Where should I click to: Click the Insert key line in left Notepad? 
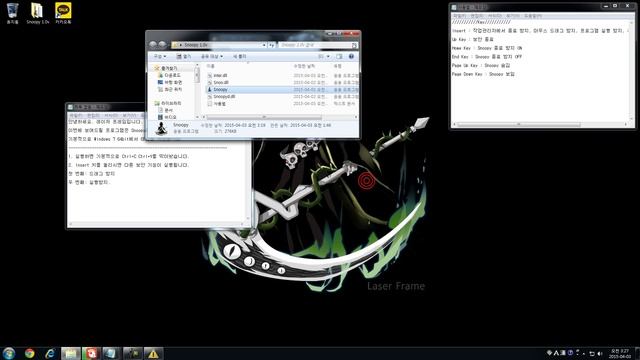point(128,165)
